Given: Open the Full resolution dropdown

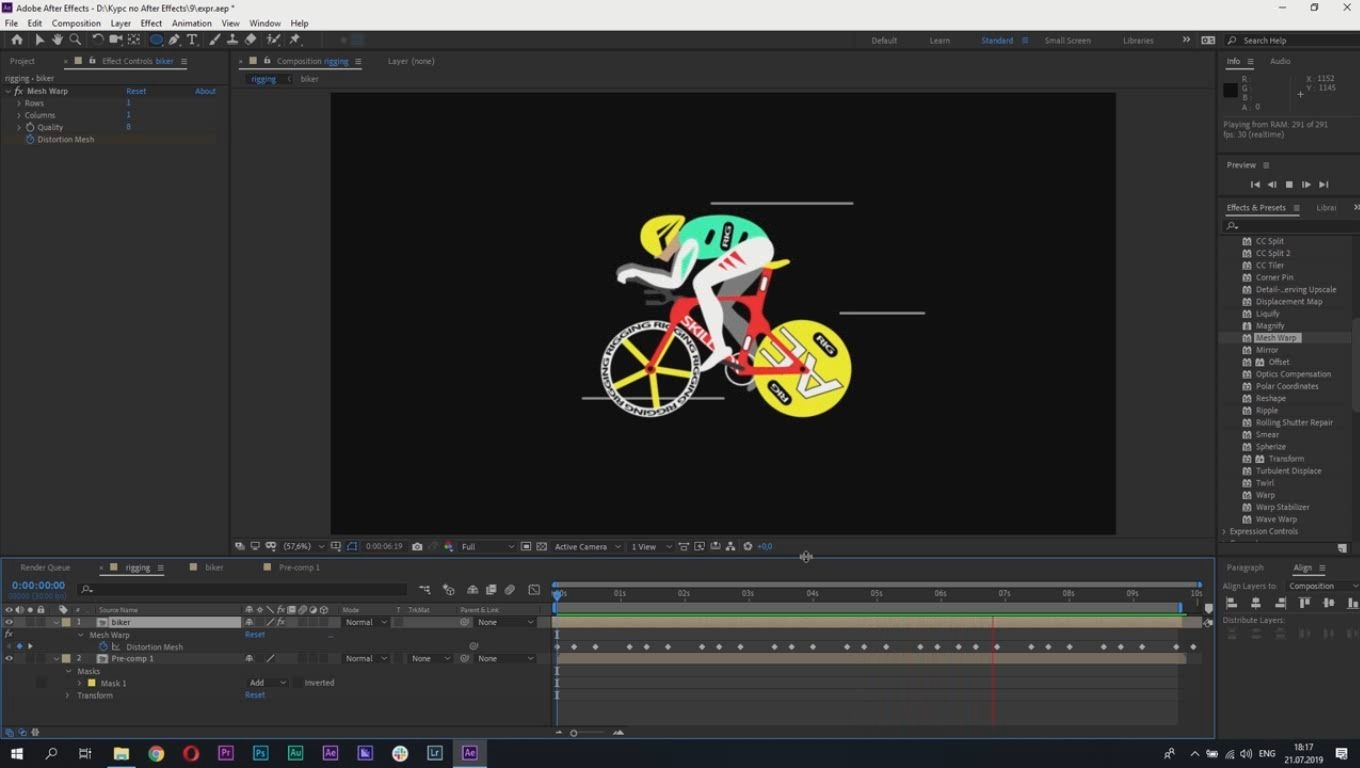Looking at the screenshot, I should 488,547.
